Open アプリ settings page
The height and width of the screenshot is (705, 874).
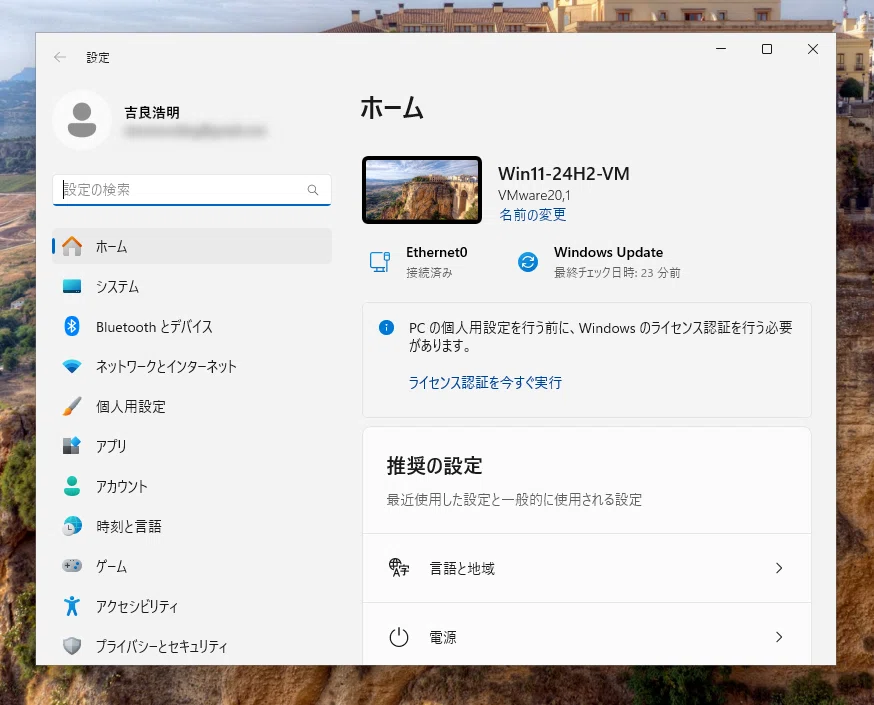(192, 446)
